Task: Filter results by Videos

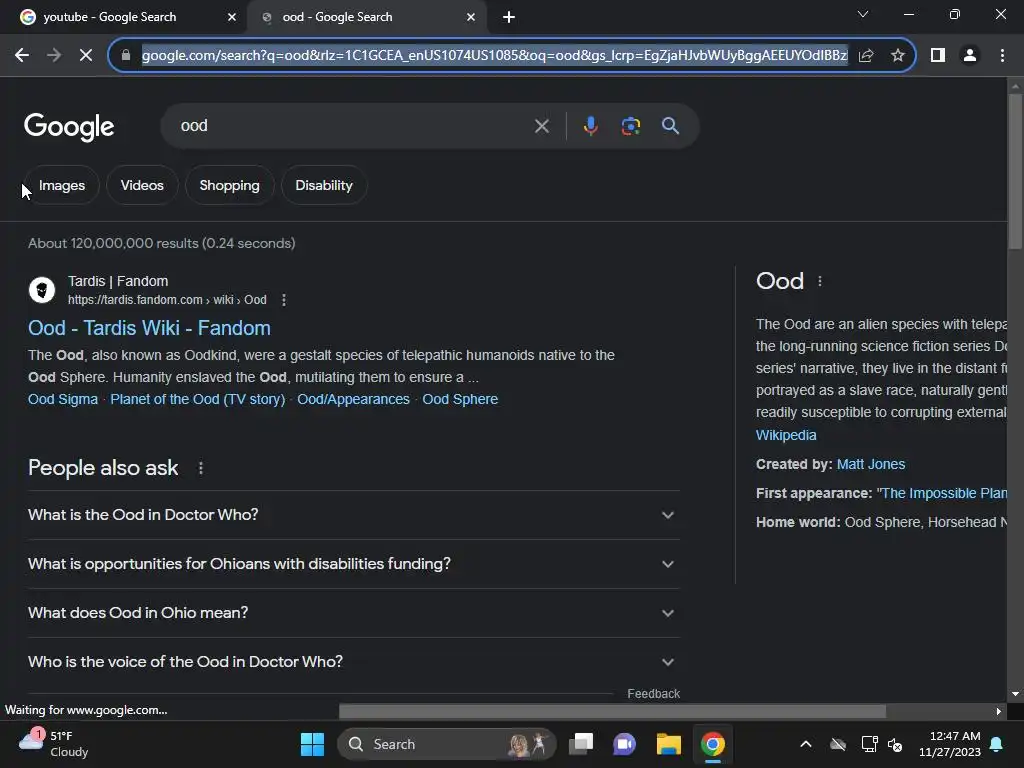Action: click(x=142, y=185)
